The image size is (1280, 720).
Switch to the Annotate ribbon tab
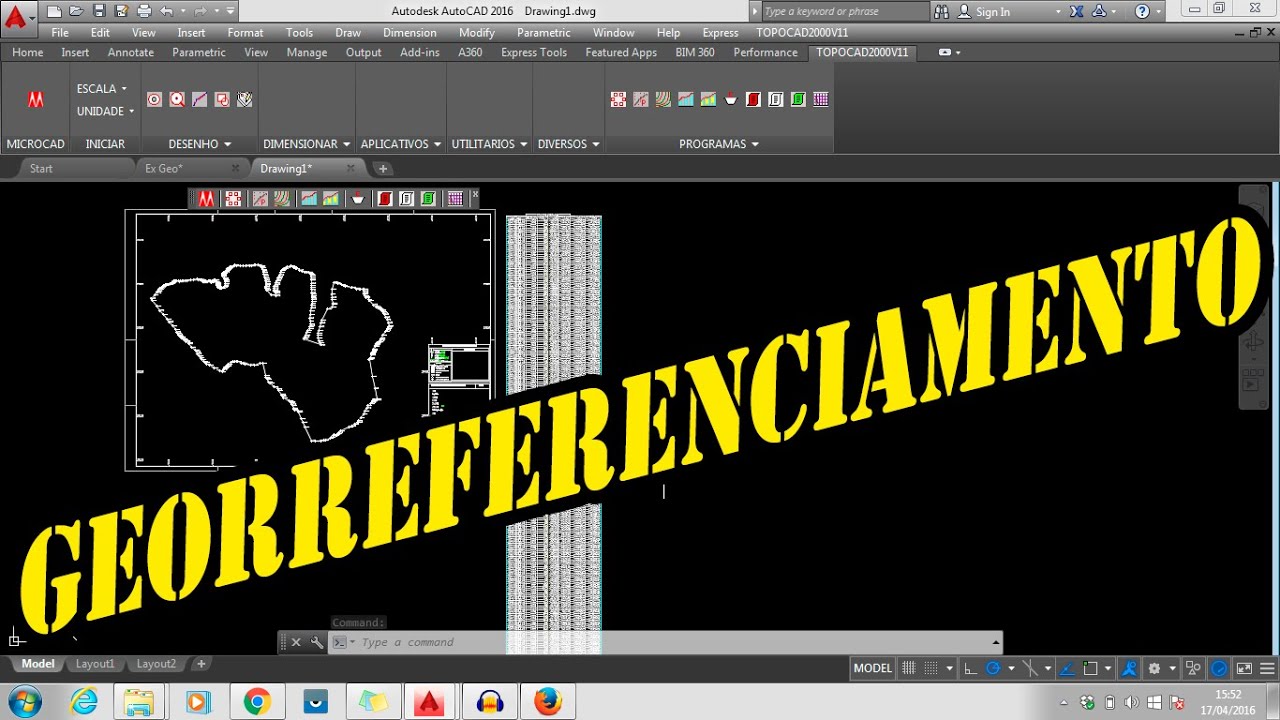pos(131,52)
